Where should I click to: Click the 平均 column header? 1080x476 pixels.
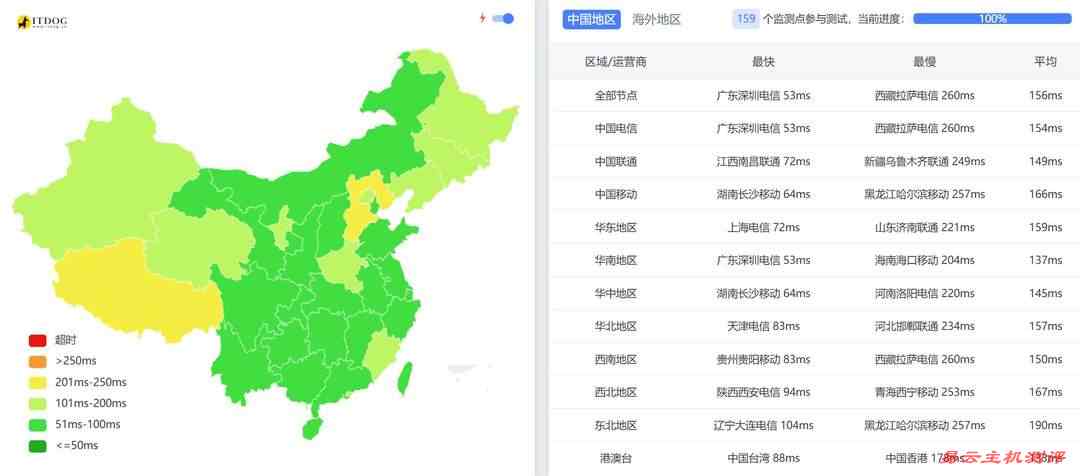coord(1045,62)
